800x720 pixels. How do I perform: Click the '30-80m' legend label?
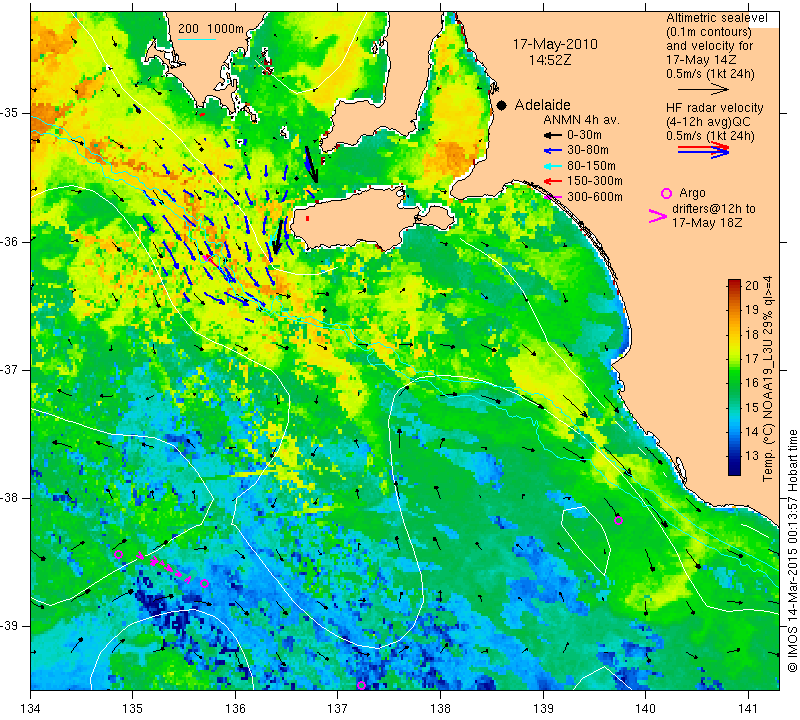pos(588,150)
